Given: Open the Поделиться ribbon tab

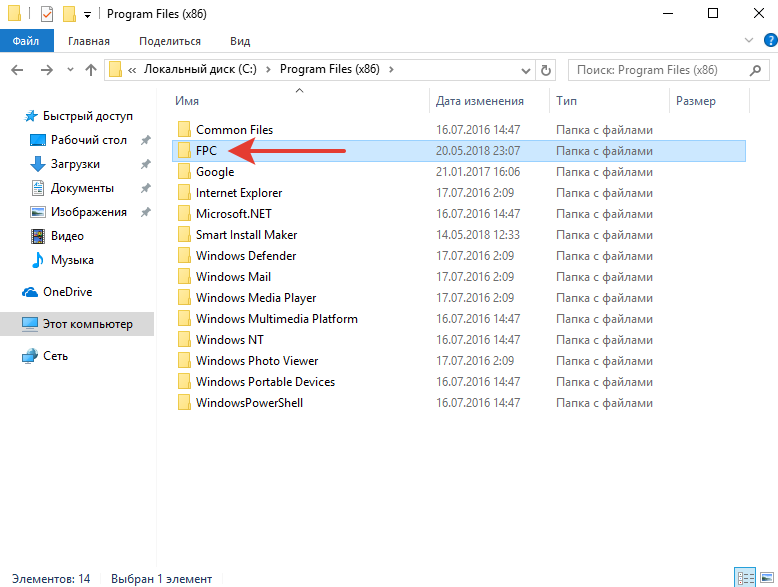Looking at the screenshot, I should pos(170,41).
